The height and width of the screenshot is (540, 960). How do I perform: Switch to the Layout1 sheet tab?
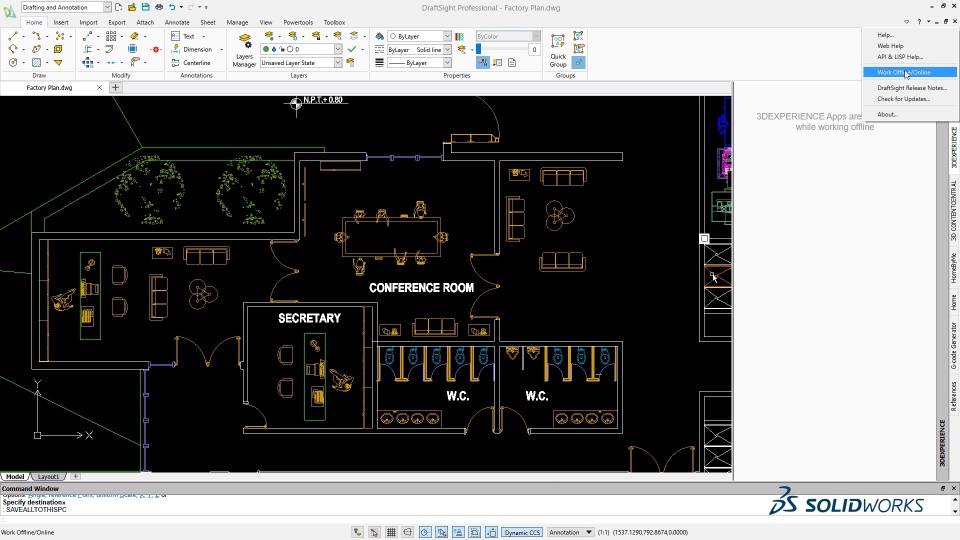point(48,476)
